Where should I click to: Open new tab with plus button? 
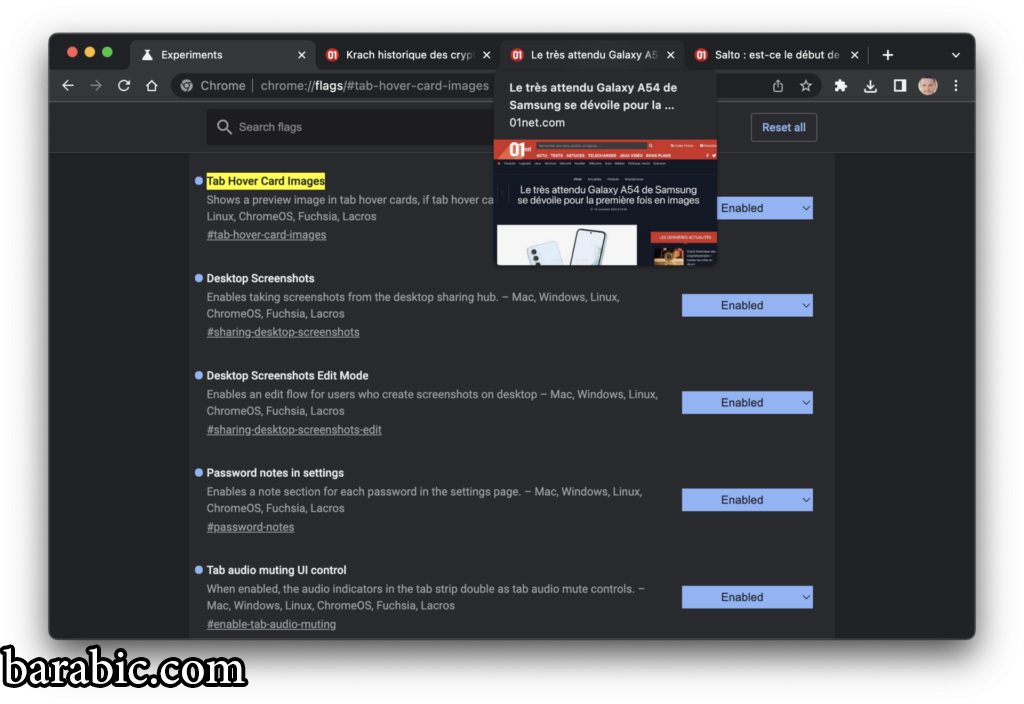[887, 55]
